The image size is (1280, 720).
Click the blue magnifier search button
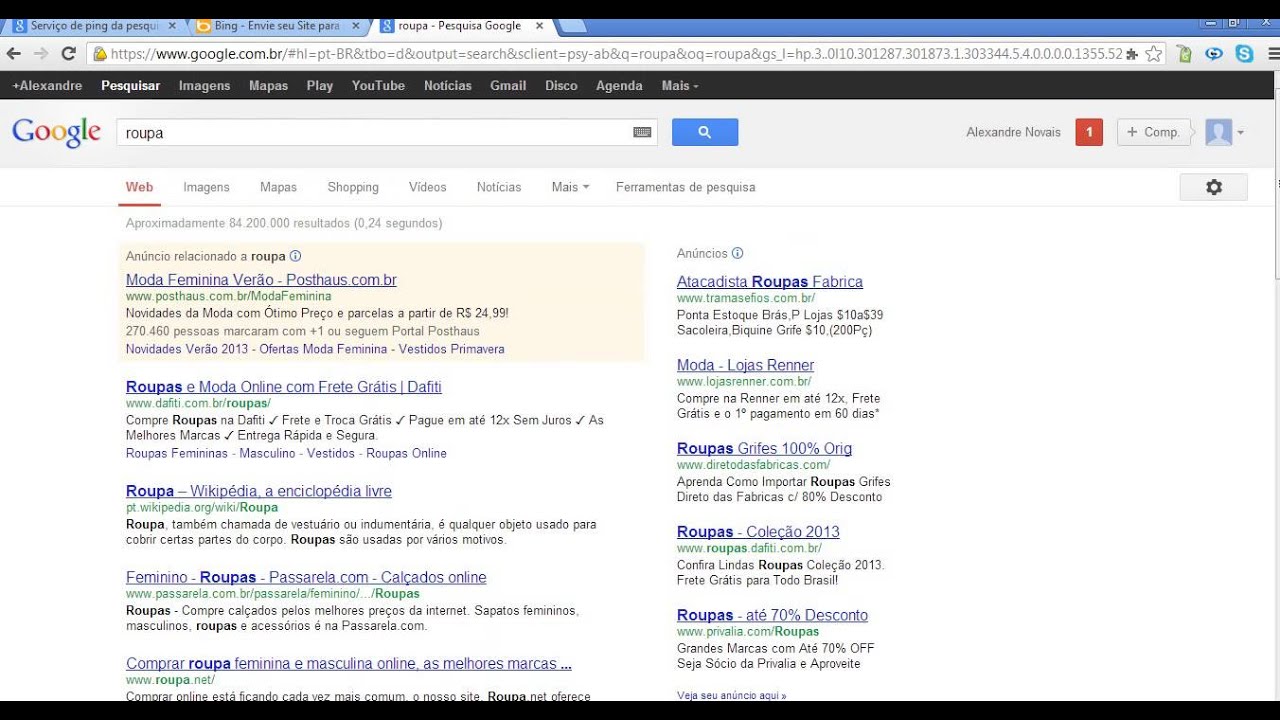[705, 132]
